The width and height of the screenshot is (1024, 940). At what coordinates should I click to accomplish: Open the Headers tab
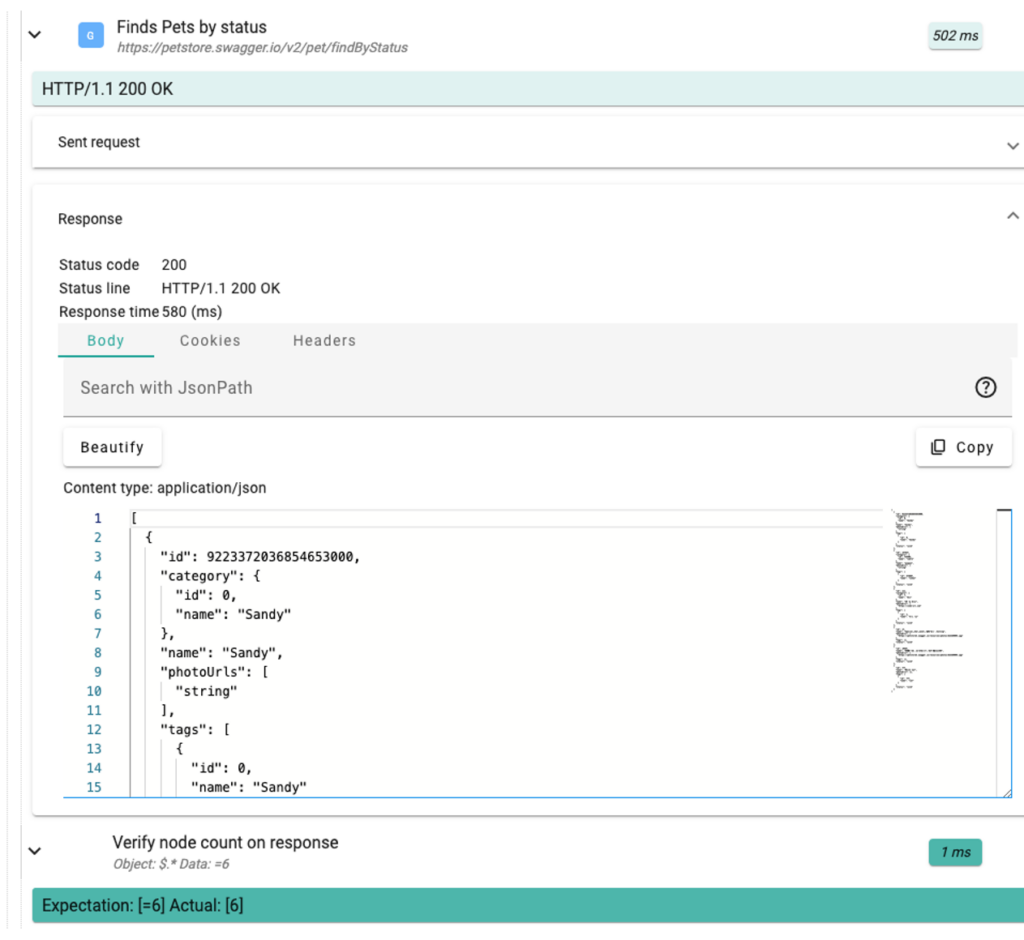tap(324, 340)
